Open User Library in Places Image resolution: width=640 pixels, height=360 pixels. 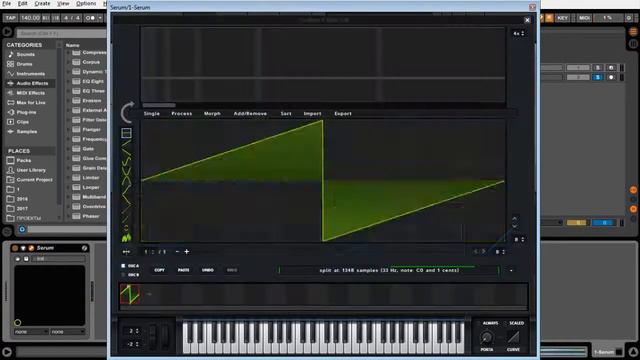31,170
